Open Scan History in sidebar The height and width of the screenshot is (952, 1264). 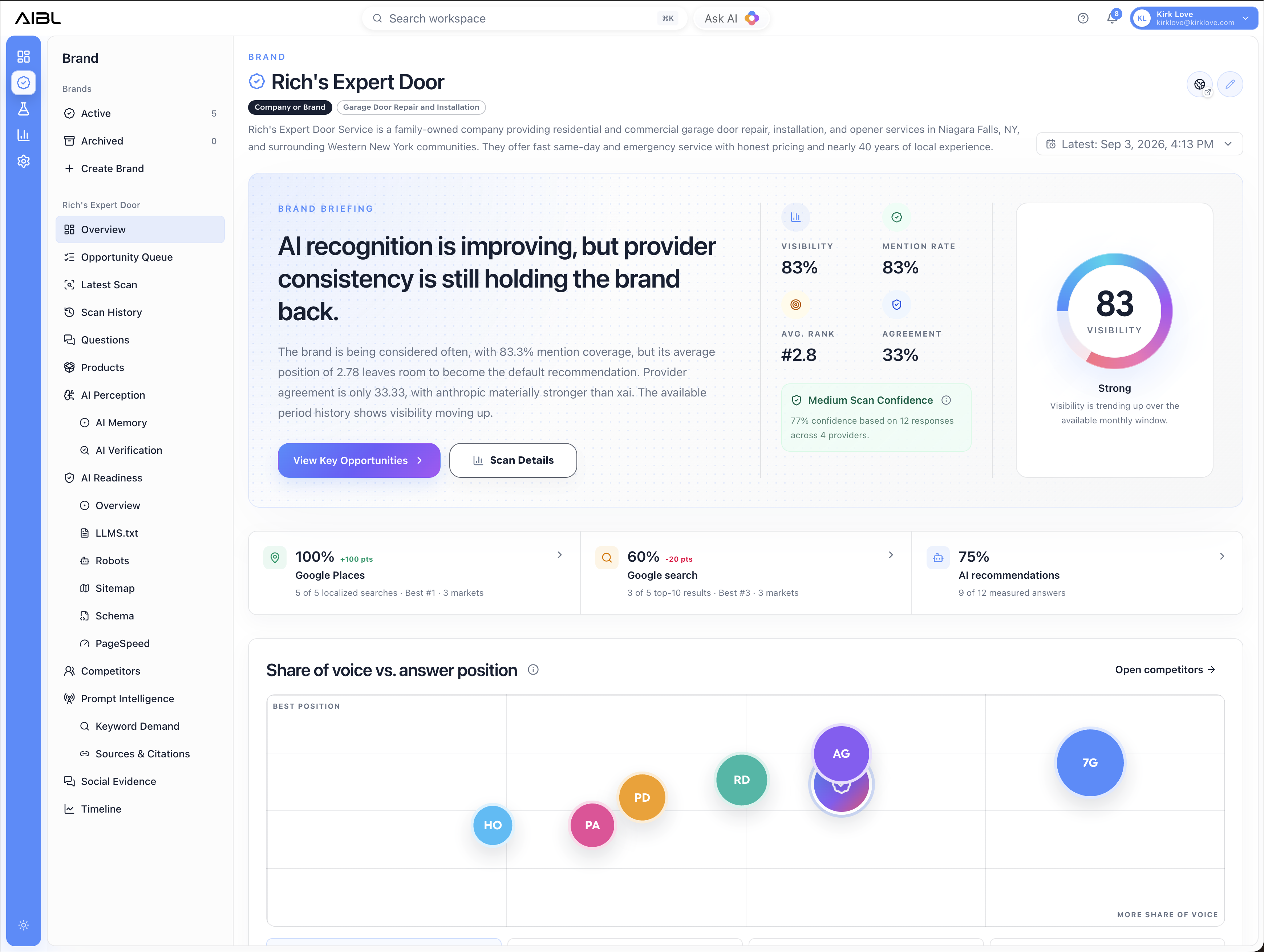pyautogui.click(x=140, y=312)
